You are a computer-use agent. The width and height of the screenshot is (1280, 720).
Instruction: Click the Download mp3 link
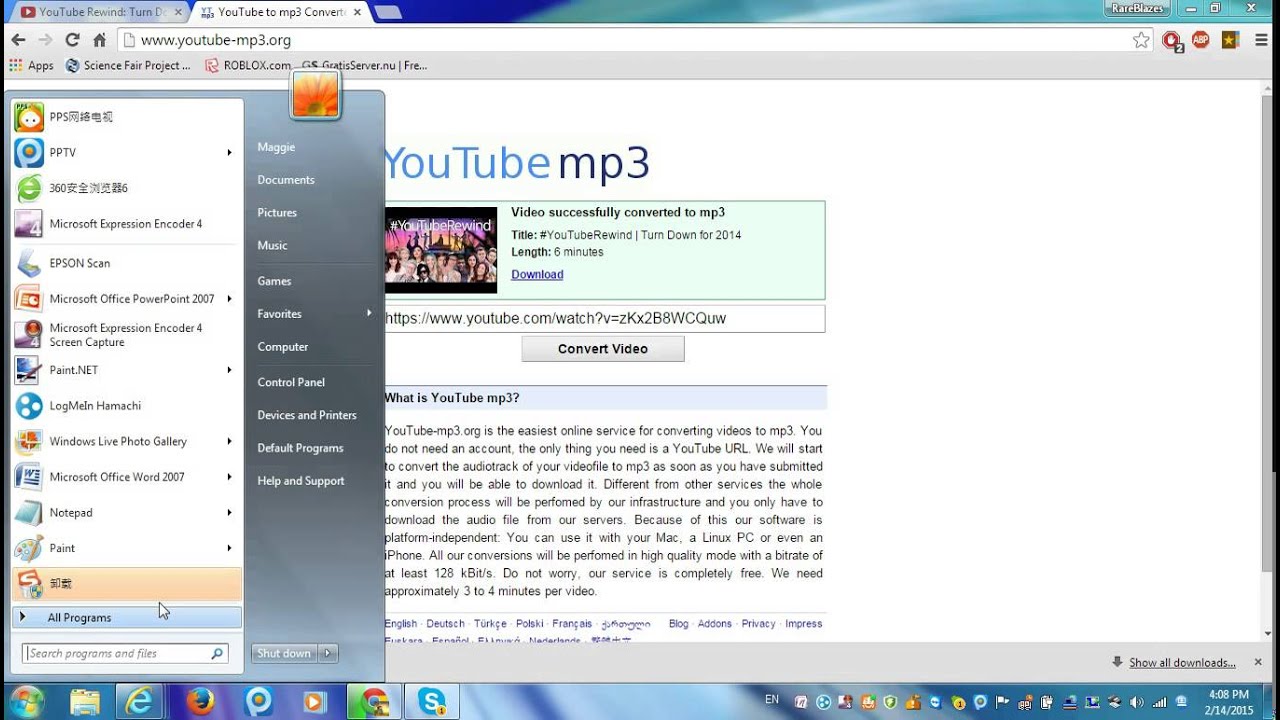point(537,275)
